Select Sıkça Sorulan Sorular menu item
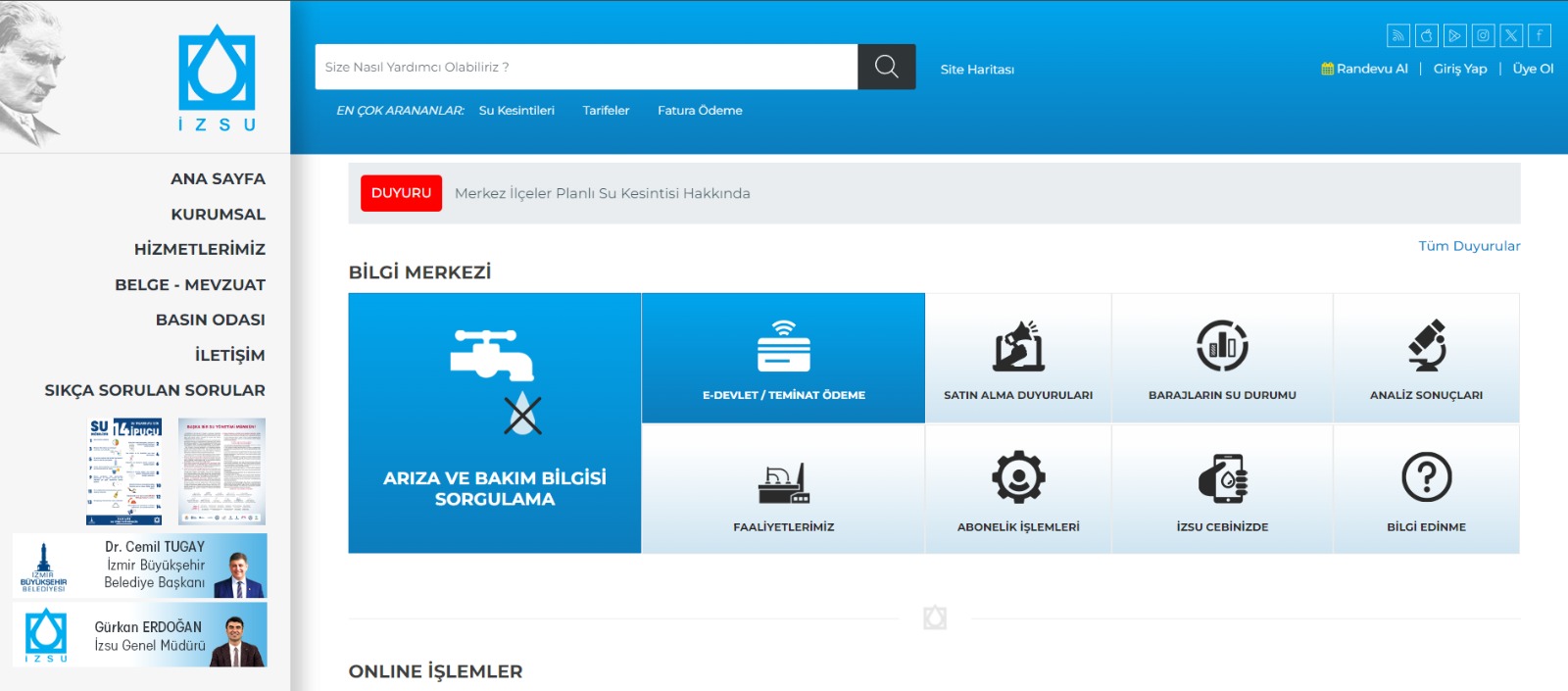The image size is (1568, 691). [x=155, y=390]
